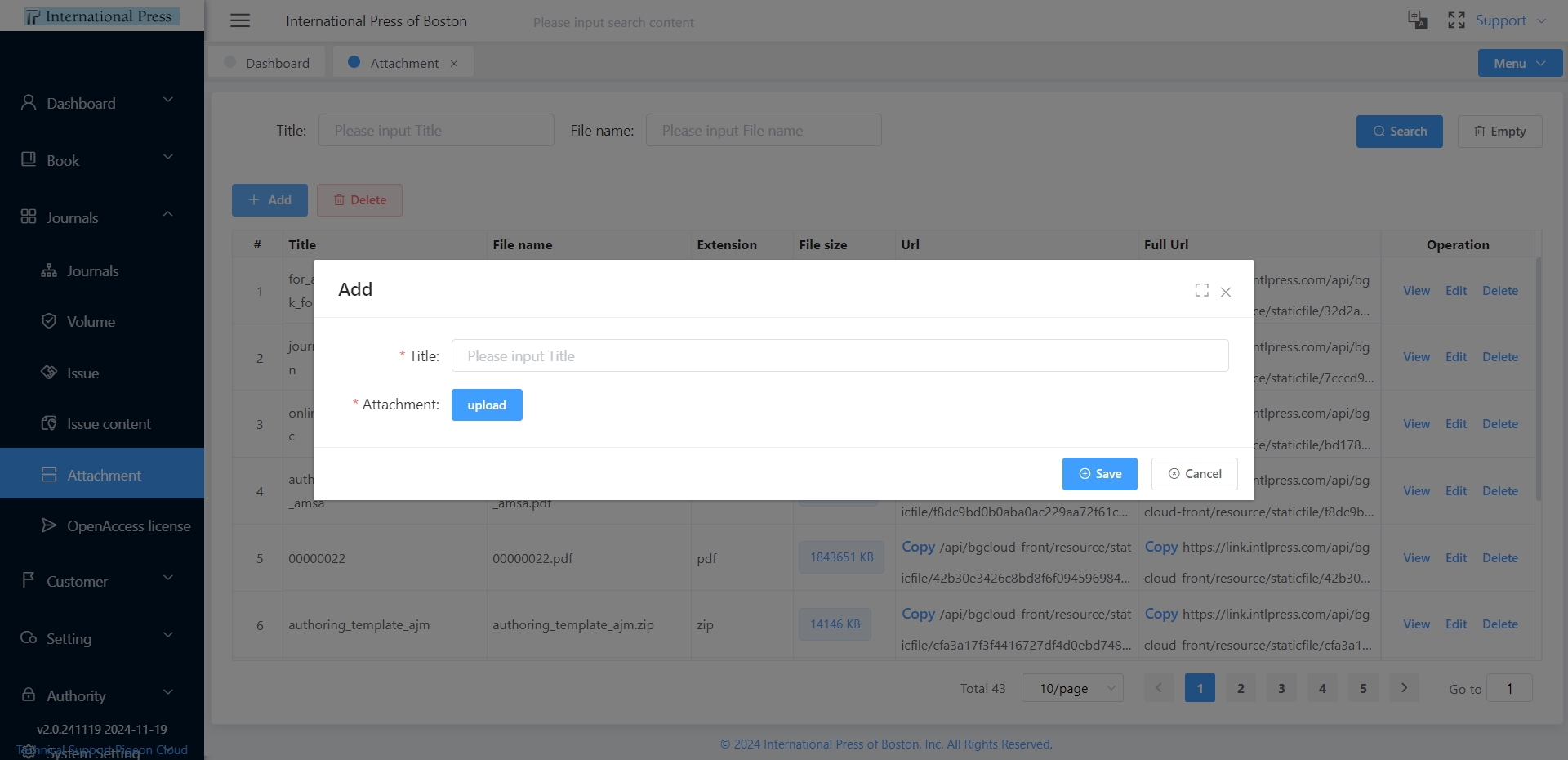1568x760 pixels.
Task: Click the Title field in Add dialog
Action: coord(840,355)
